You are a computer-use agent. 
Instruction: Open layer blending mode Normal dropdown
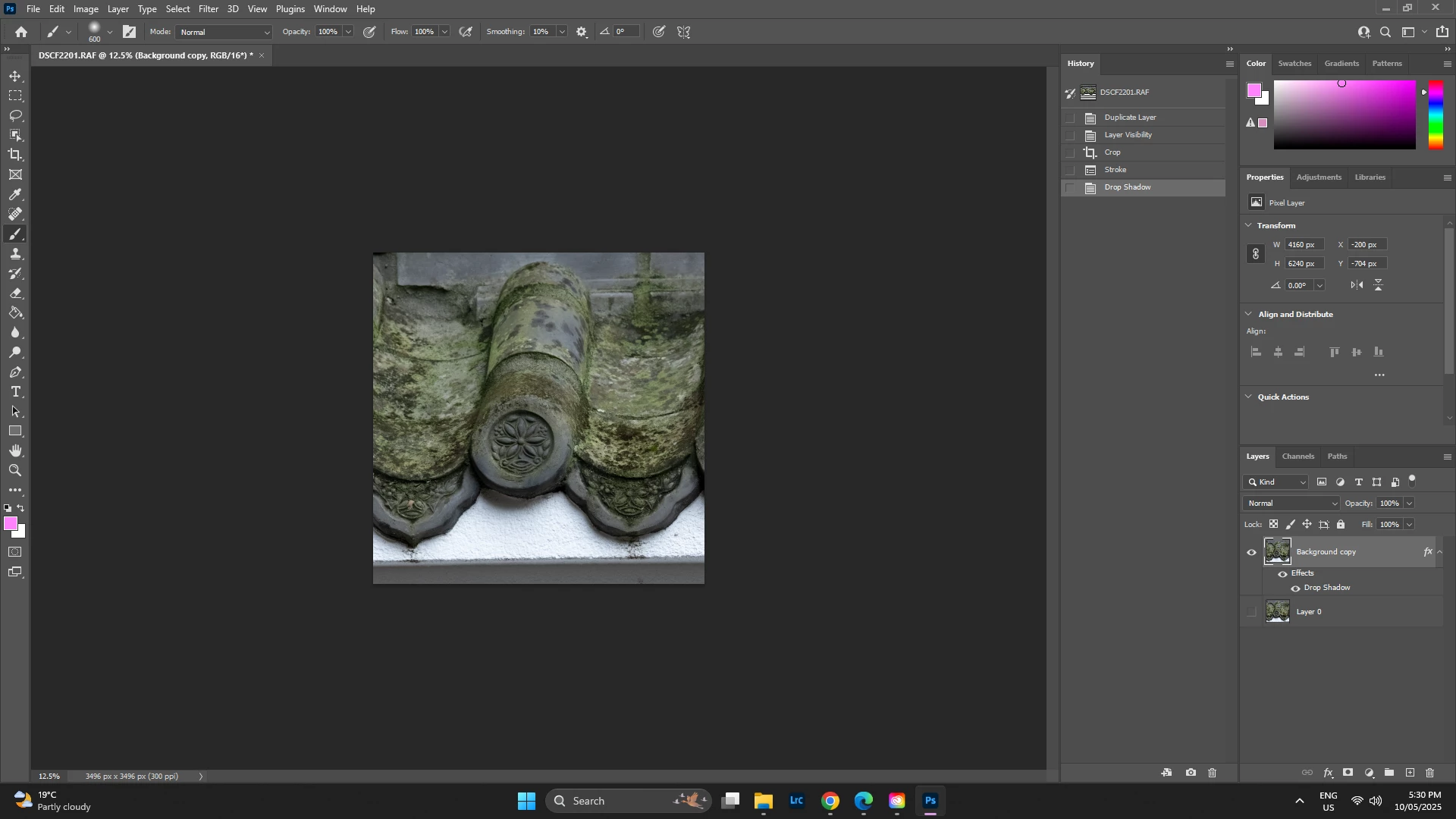tap(1292, 504)
